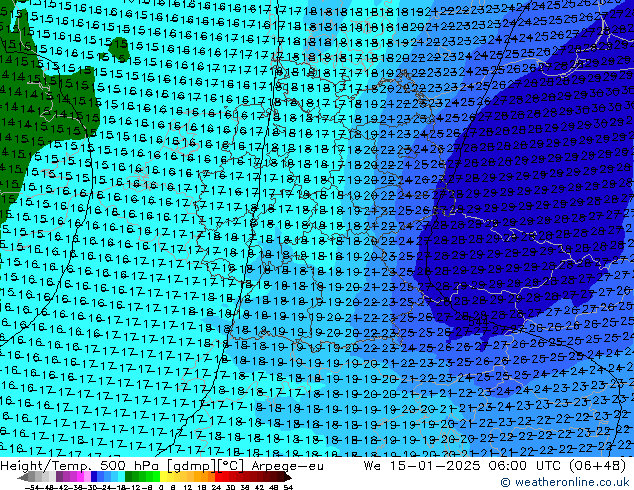Screen dimensions: 634x490
Task: Pick the bright red swatch in legend
Action: click(x=218, y=477)
